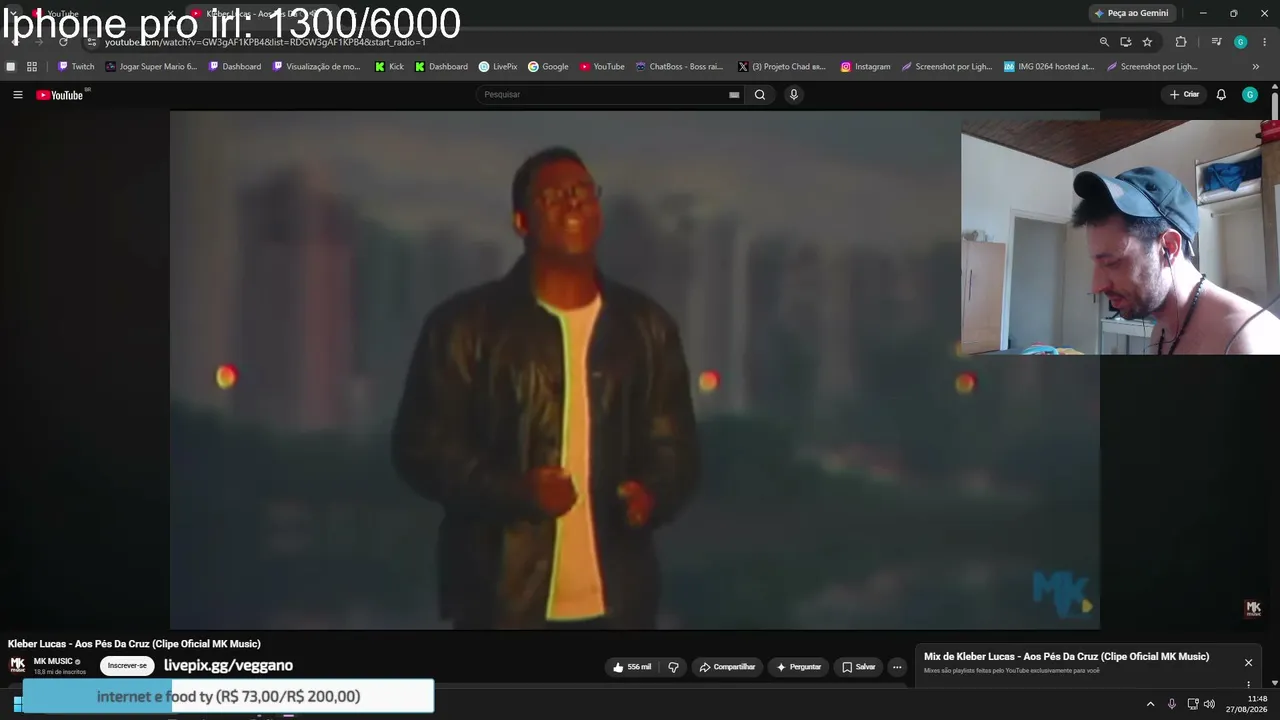Click the install app icon in address bar

click(1126, 42)
